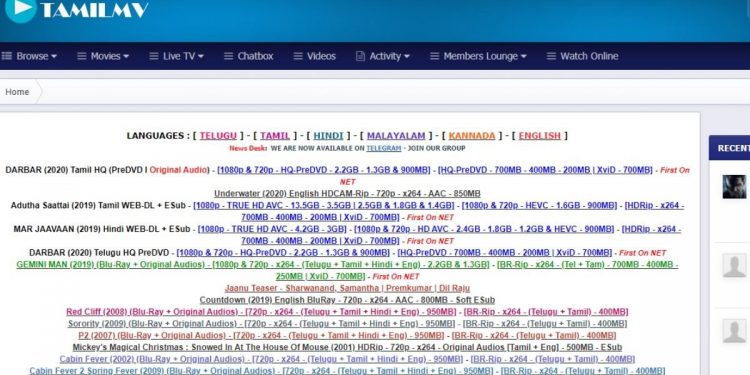Expand the Activity dropdown arrow
The width and height of the screenshot is (750, 375).
(407, 56)
